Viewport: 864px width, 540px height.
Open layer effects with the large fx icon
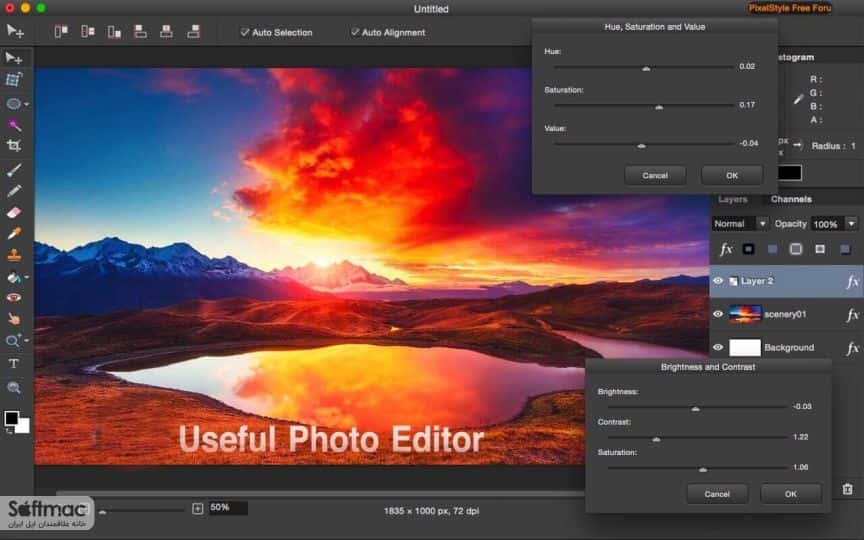726,249
